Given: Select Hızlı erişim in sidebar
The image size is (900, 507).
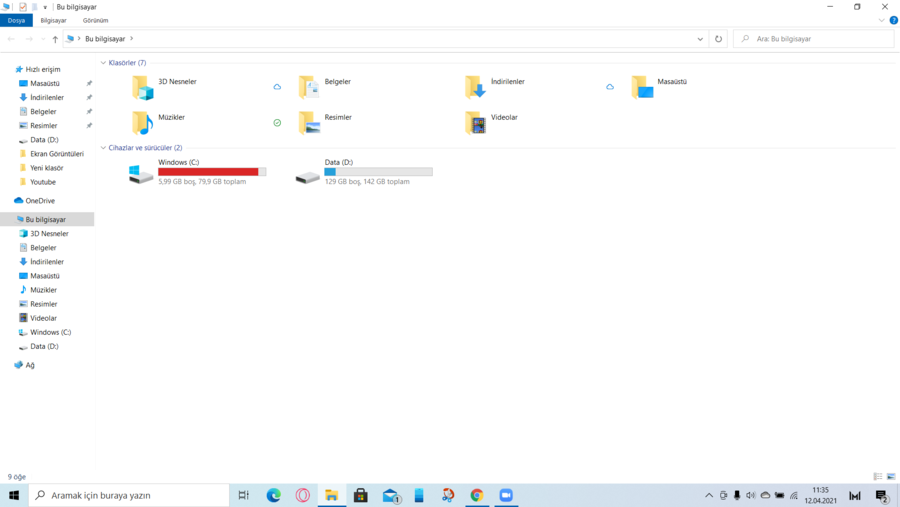Looking at the screenshot, I should [43, 69].
